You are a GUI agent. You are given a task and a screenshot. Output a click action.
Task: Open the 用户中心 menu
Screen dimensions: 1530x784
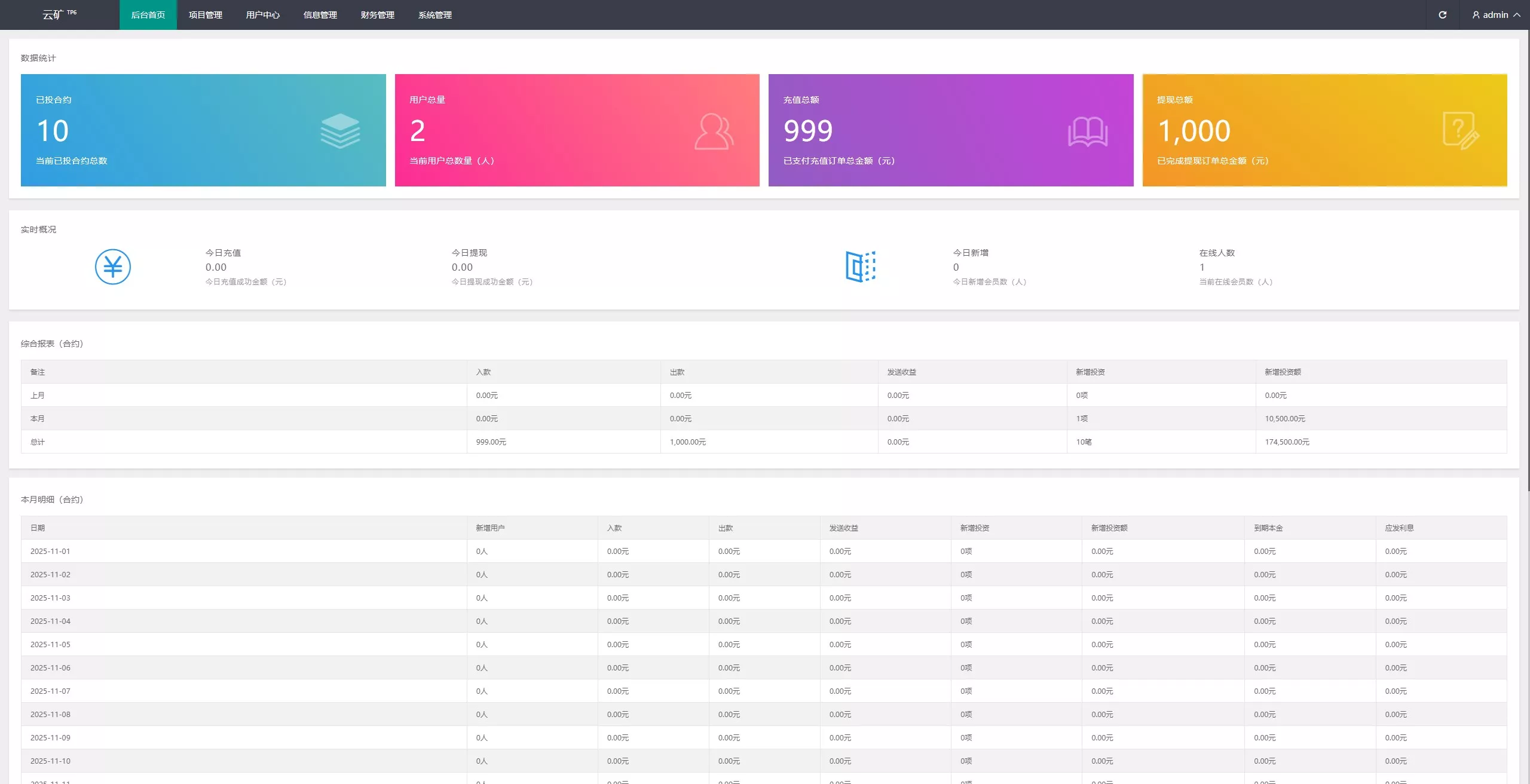(263, 15)
